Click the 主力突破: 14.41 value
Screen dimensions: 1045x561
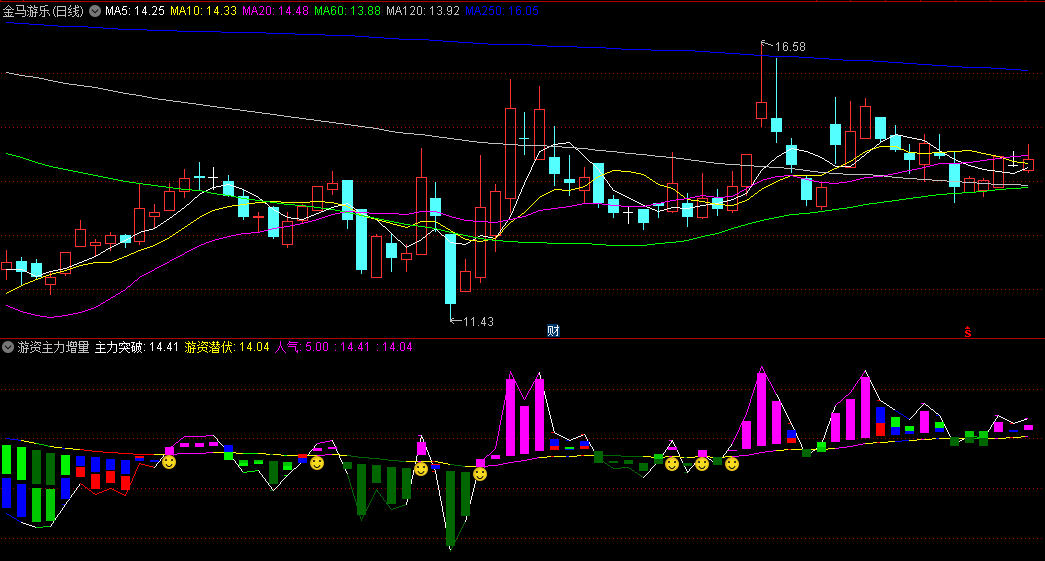(x=137, y=346)
